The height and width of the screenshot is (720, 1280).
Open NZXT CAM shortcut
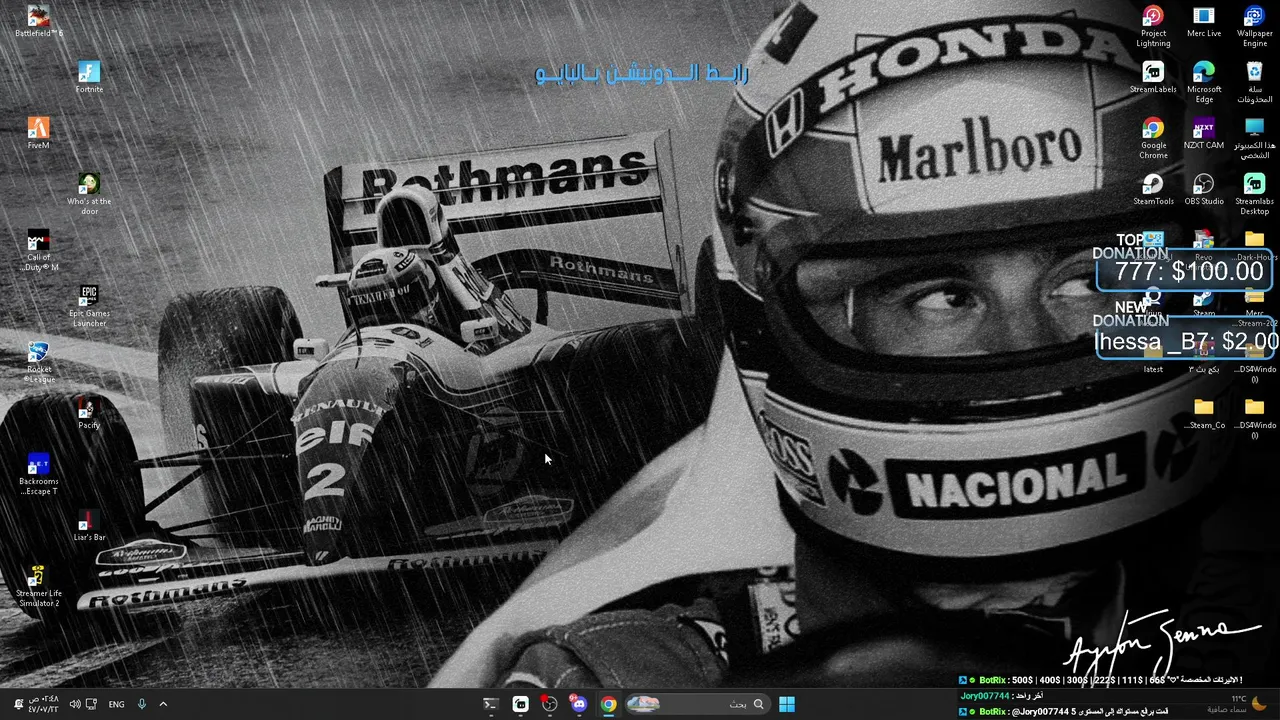(x=1204, y=133)
